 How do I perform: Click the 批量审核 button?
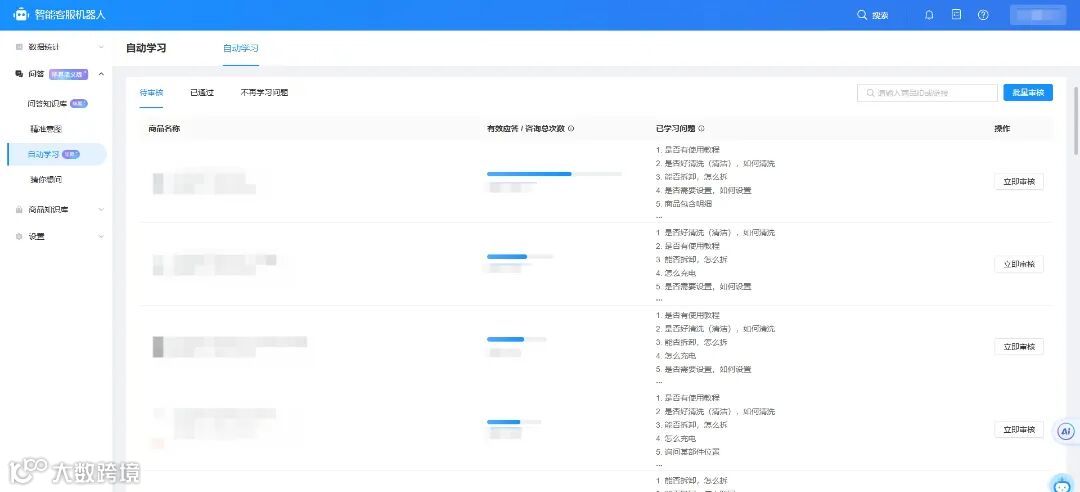(1028, 92)
